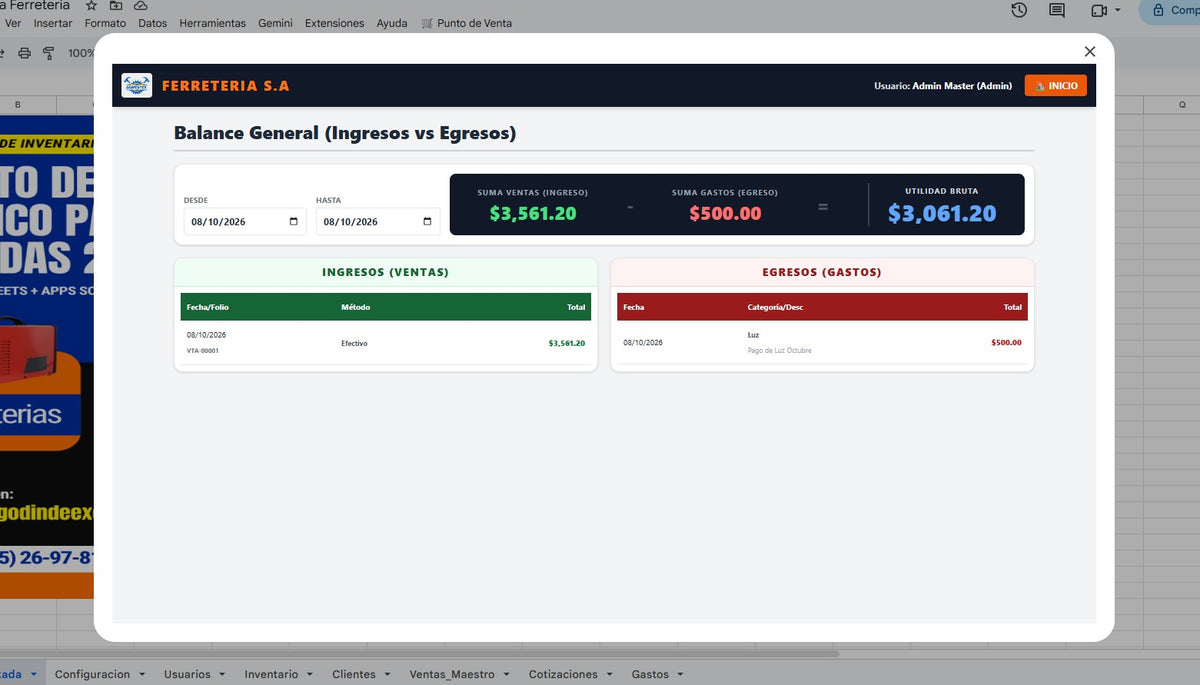Click the DESDE date input field

pos(245,222)
